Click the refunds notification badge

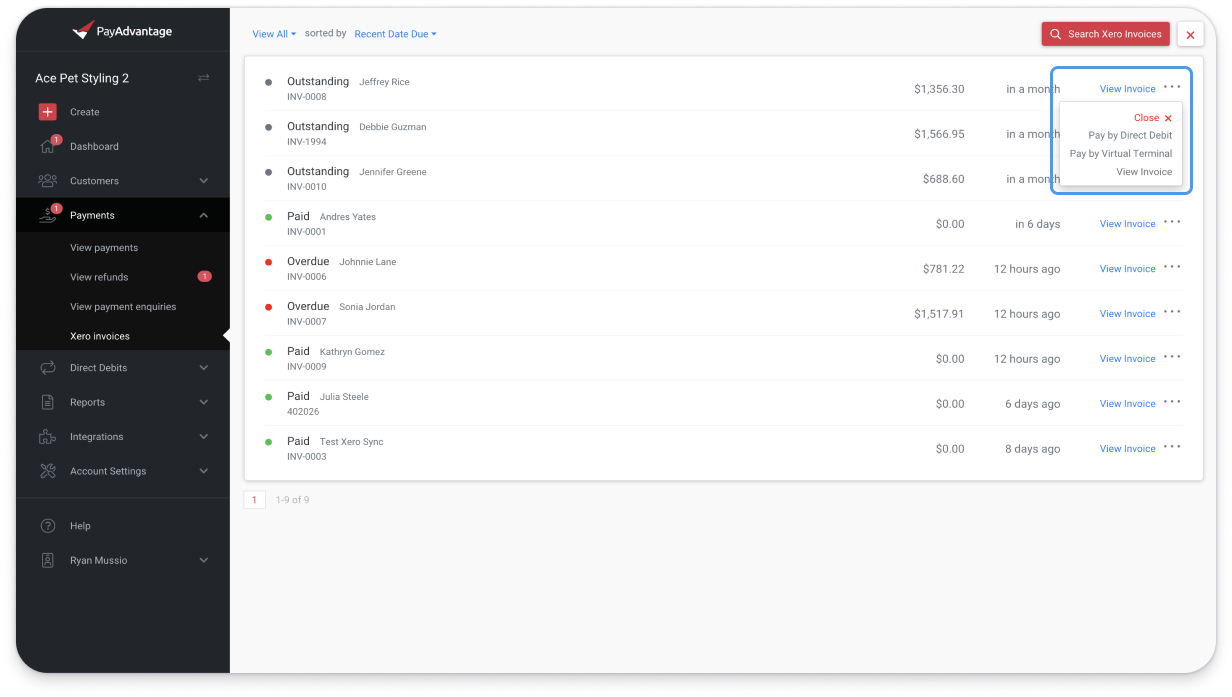(204, 277)
